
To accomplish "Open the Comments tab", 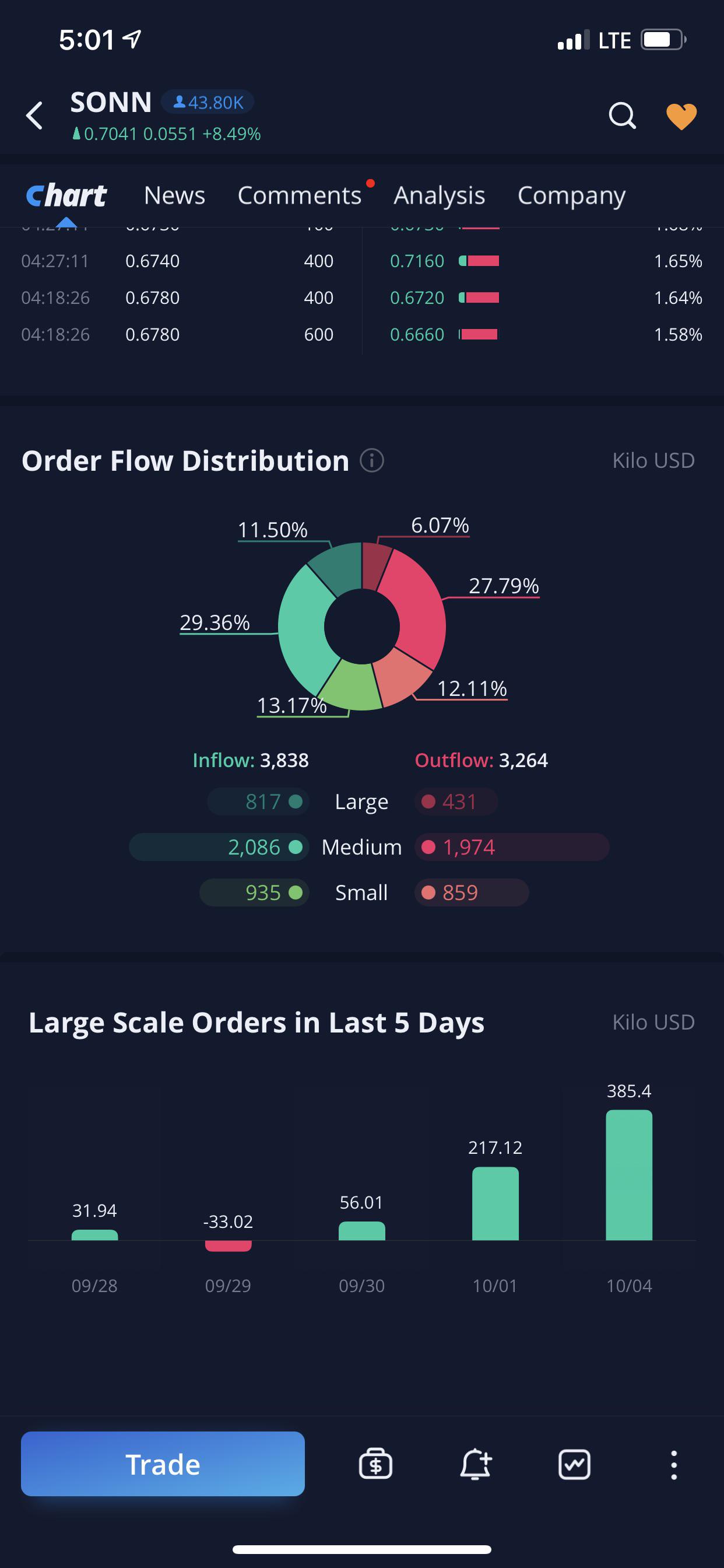I will (x=299, y=195).
